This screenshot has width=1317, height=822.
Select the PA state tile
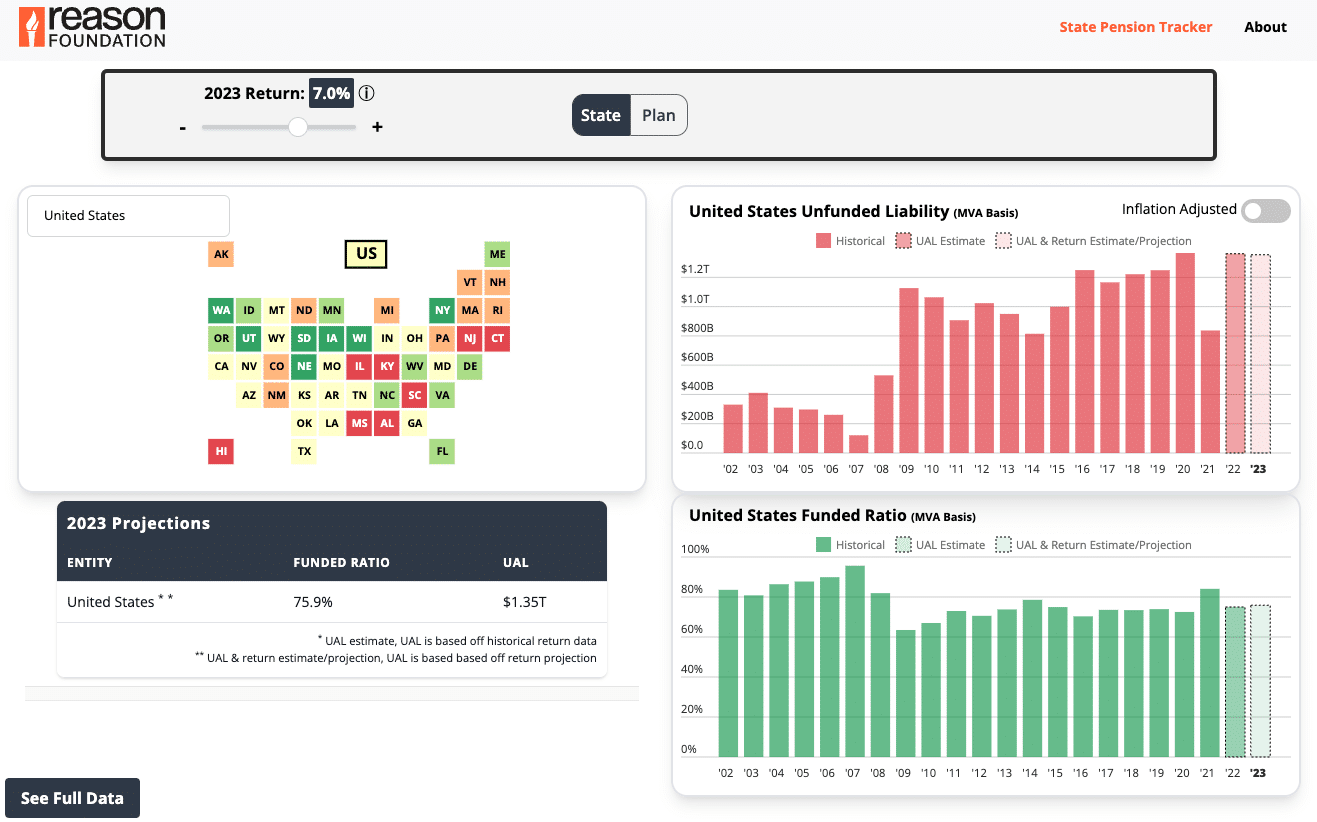click(442, 338)
